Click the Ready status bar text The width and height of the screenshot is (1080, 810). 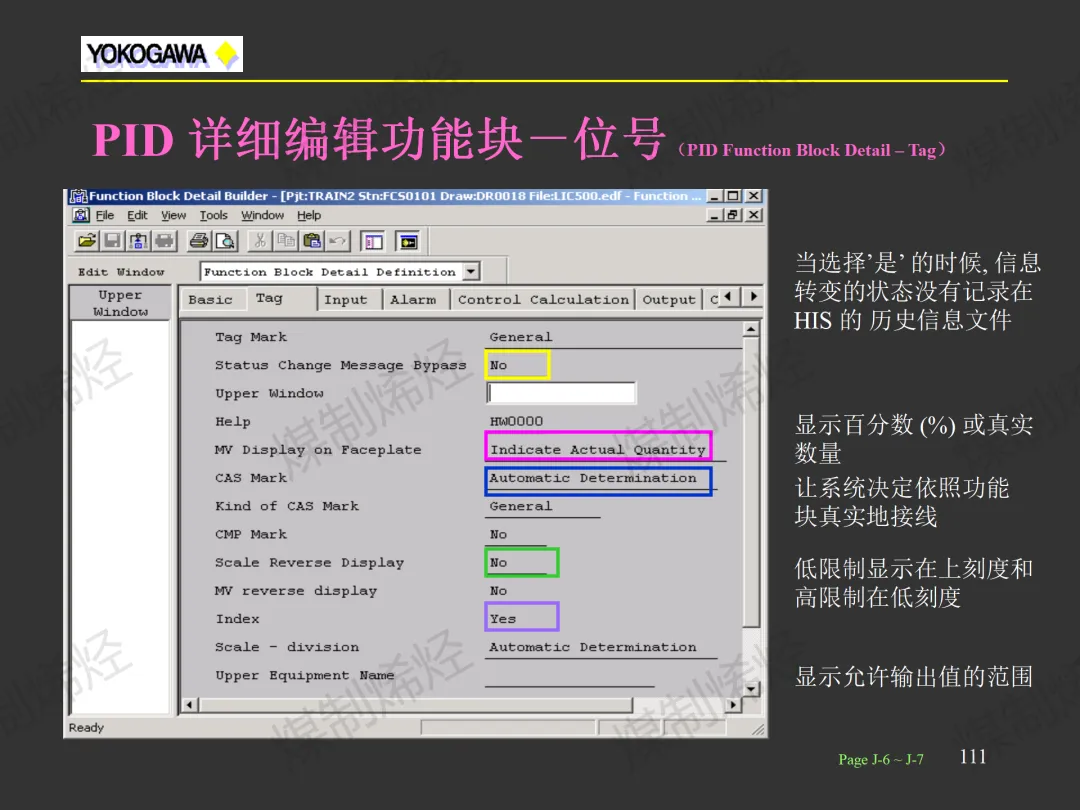coord(86,727)
